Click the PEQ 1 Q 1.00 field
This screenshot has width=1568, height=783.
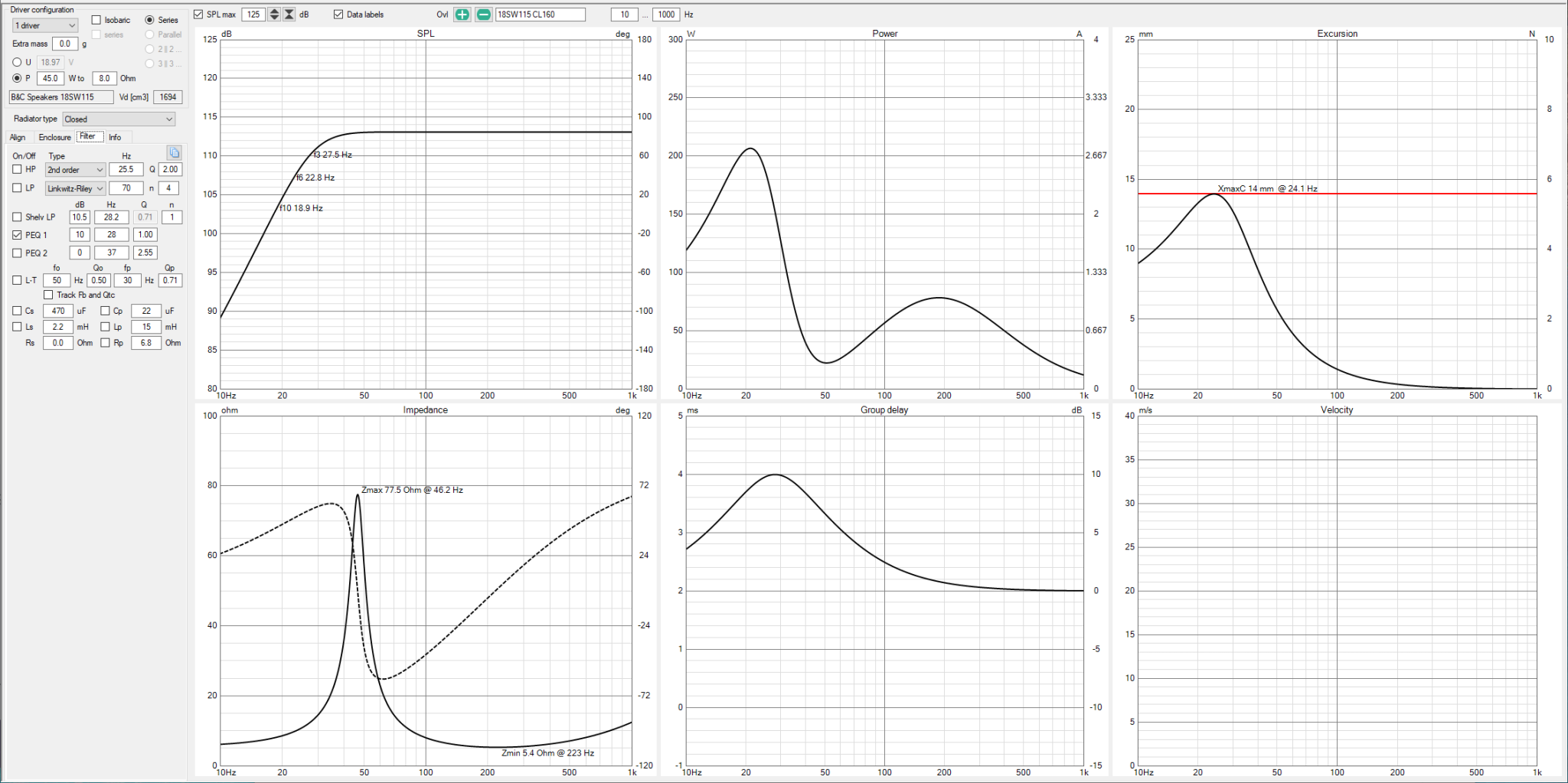pyautogui.click(x=145, y=235)
